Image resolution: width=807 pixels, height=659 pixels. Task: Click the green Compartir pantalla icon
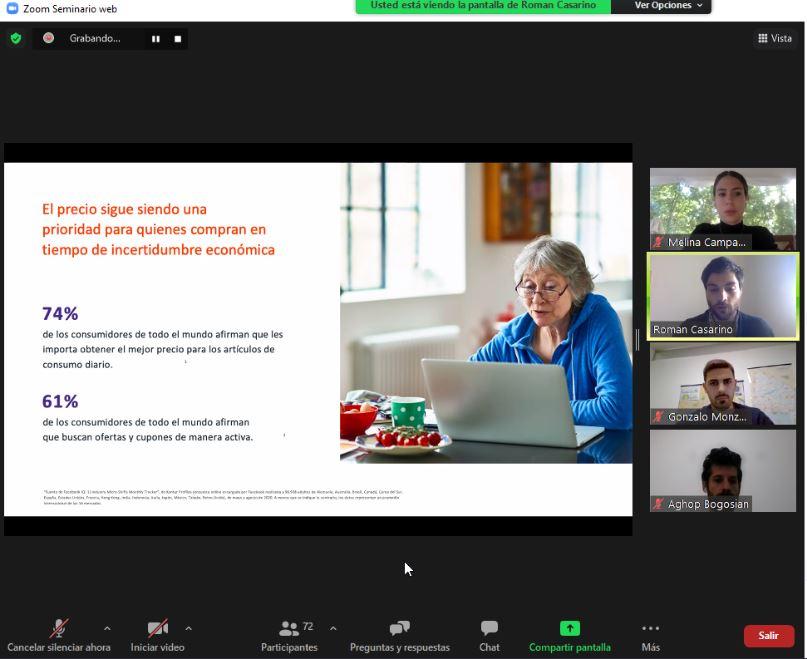tap(569, 628)
